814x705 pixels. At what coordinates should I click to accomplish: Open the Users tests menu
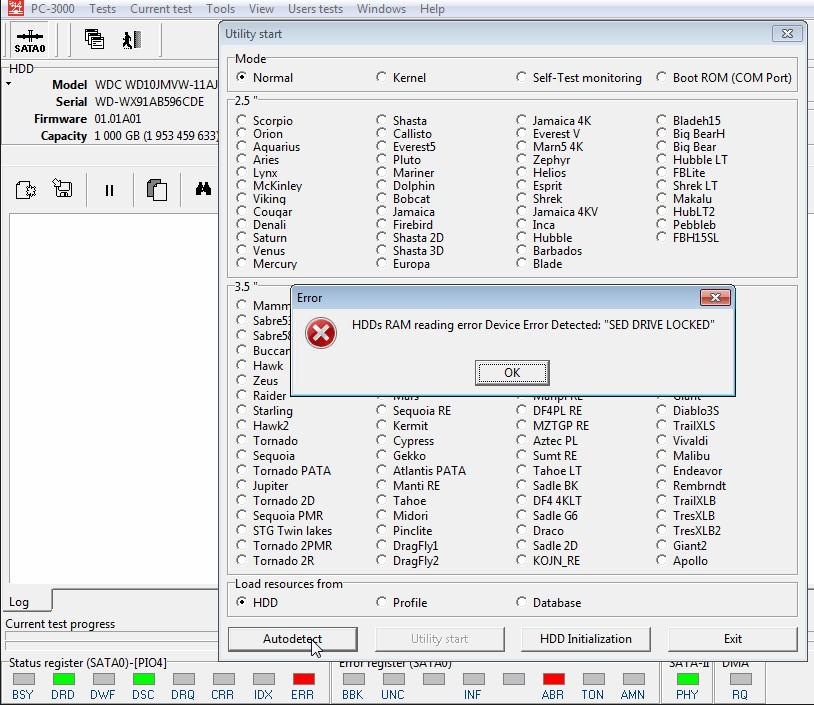point(315,9)
